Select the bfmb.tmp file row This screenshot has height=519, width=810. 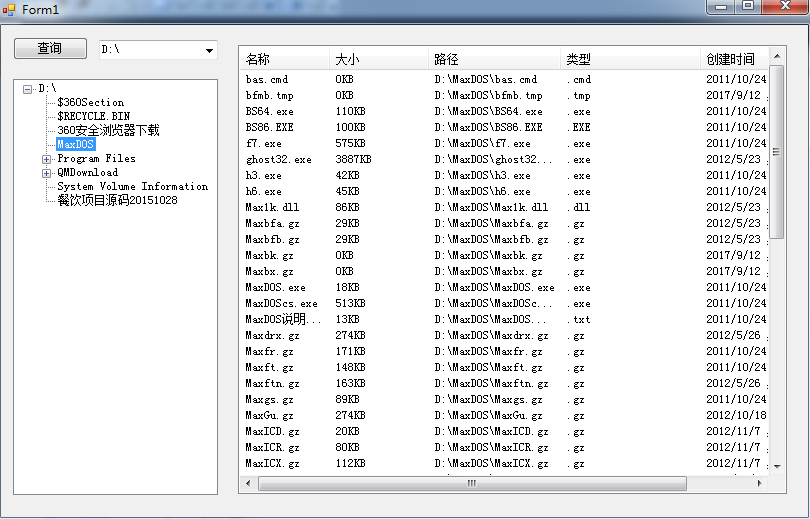click(x=504, y=96)
